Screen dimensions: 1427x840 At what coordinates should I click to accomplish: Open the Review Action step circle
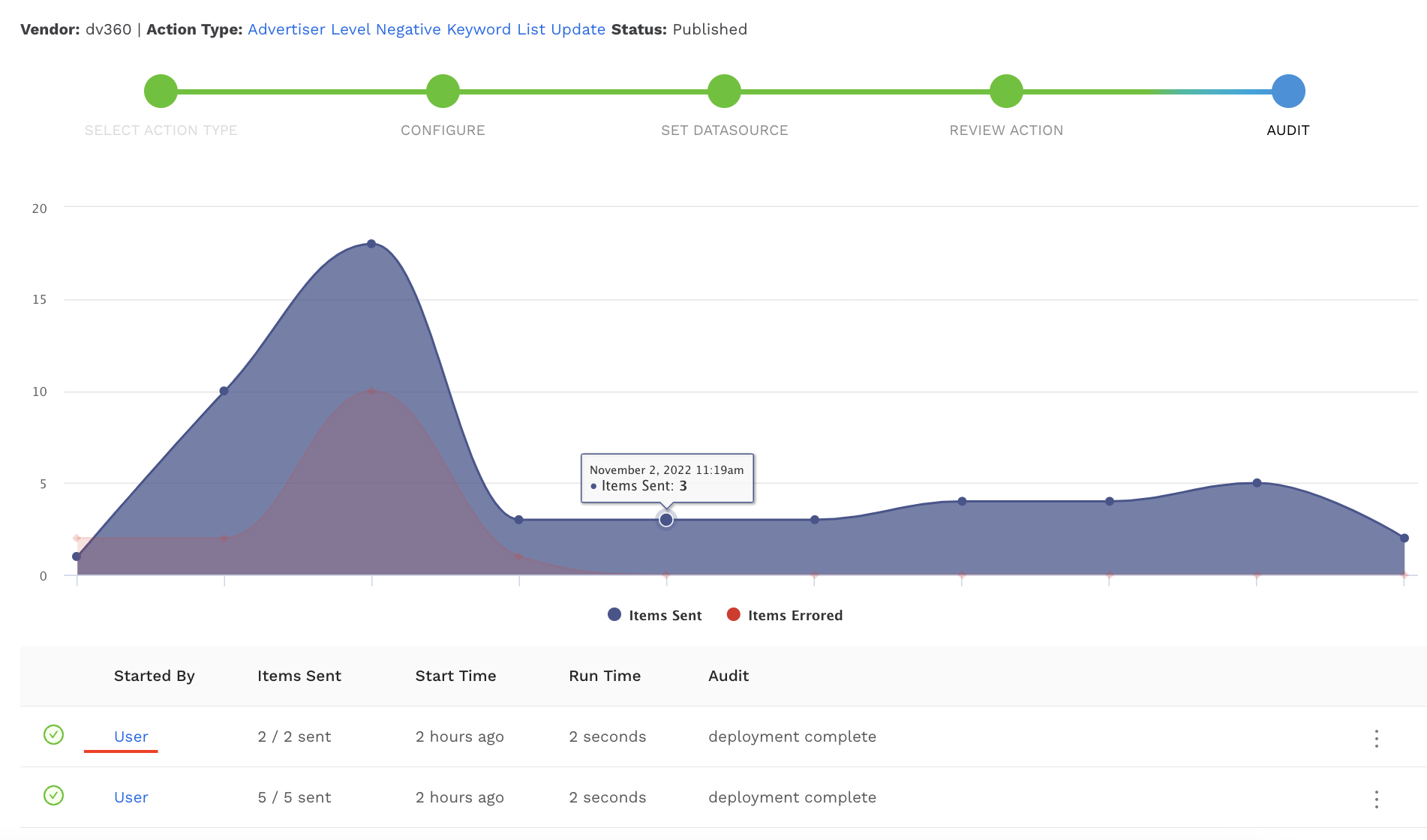pos(1006,91)
